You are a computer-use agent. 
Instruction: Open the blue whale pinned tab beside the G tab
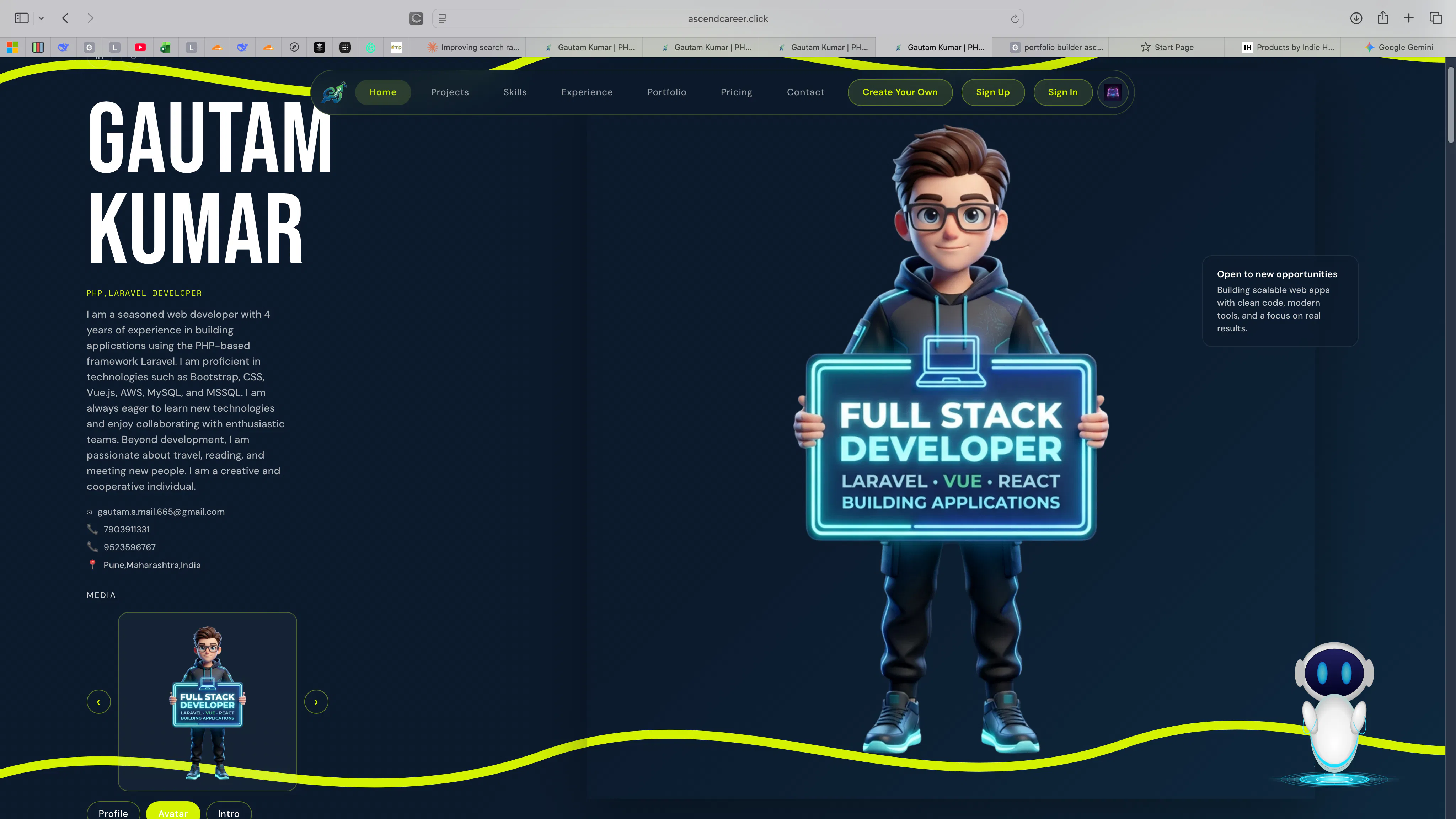coord(63,48)
